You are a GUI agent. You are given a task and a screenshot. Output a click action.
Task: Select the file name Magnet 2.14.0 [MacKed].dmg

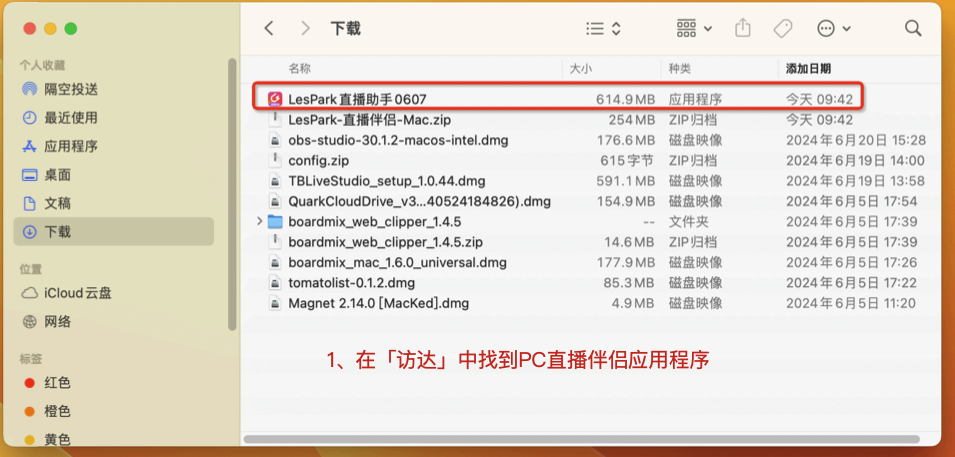pyautogui.click(x=379, y=303)
